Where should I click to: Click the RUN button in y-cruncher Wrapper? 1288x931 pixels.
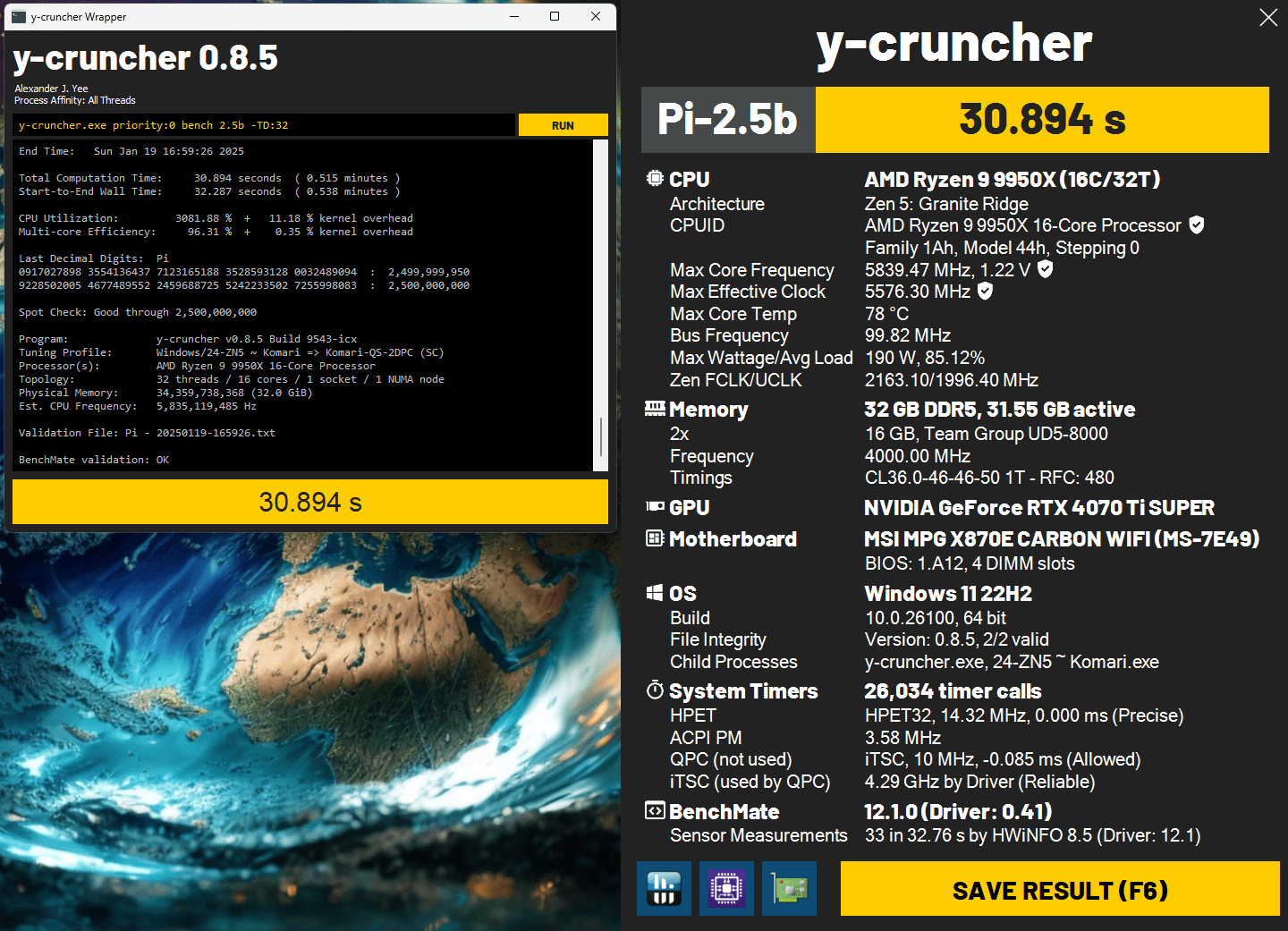tap(563, 125)
